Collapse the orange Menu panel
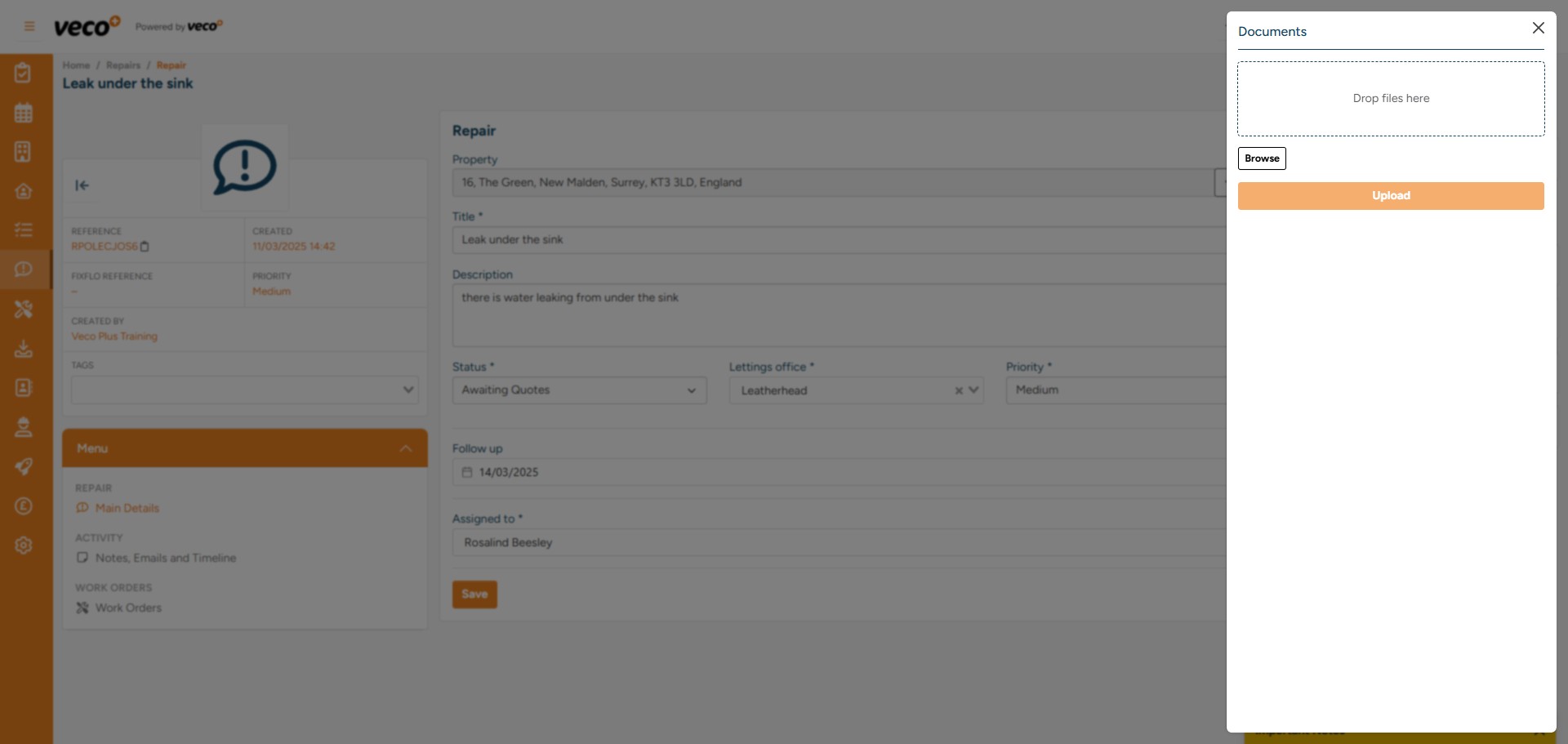Image resolution: width=1568 pixels, height=744 pixels. pyautogui.click(x=405, y=448)
